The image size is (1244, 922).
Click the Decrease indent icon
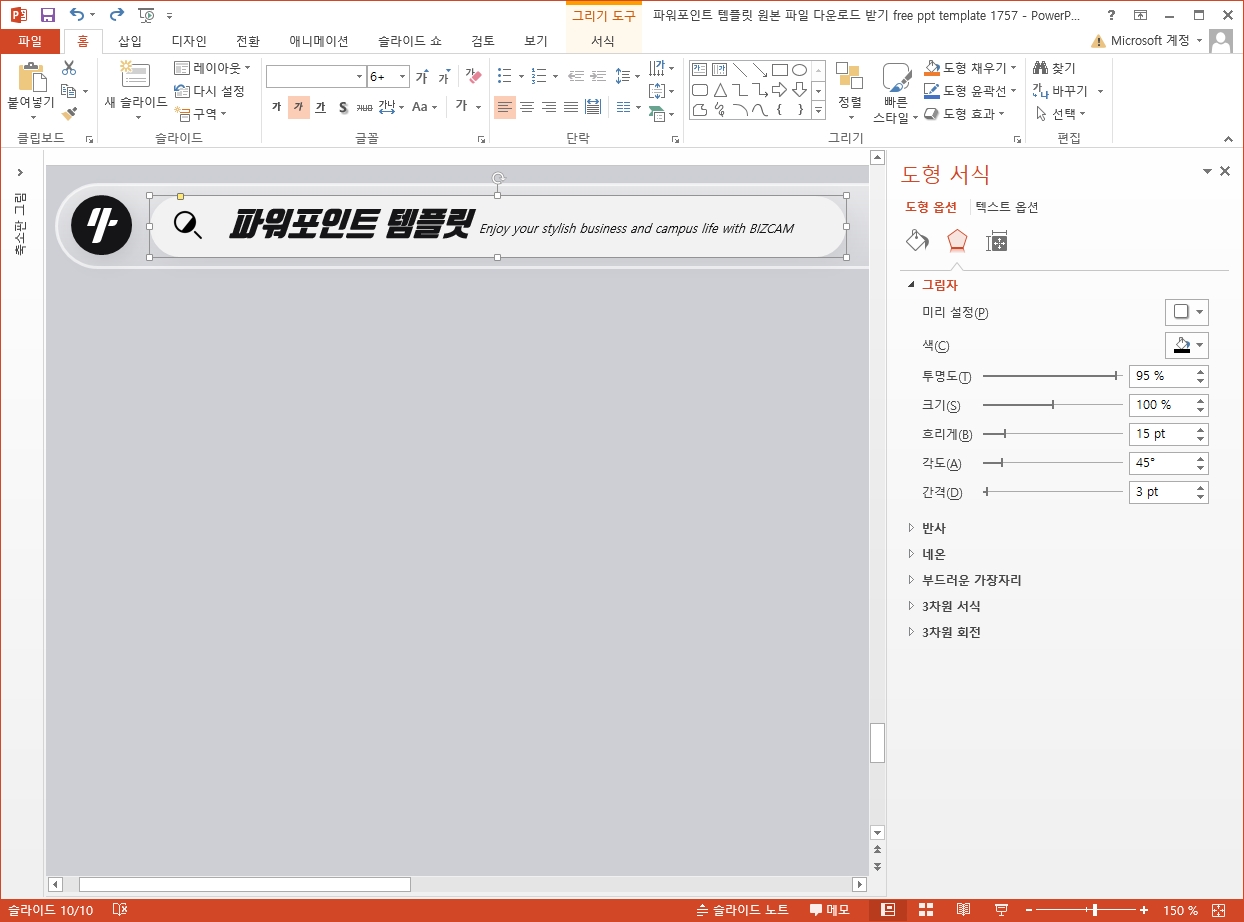576,76
